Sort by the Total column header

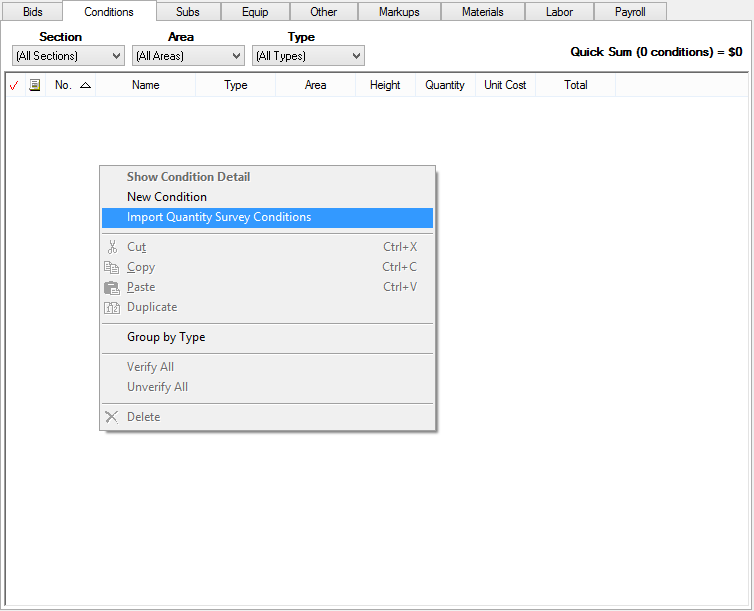(x=576, y=85)
